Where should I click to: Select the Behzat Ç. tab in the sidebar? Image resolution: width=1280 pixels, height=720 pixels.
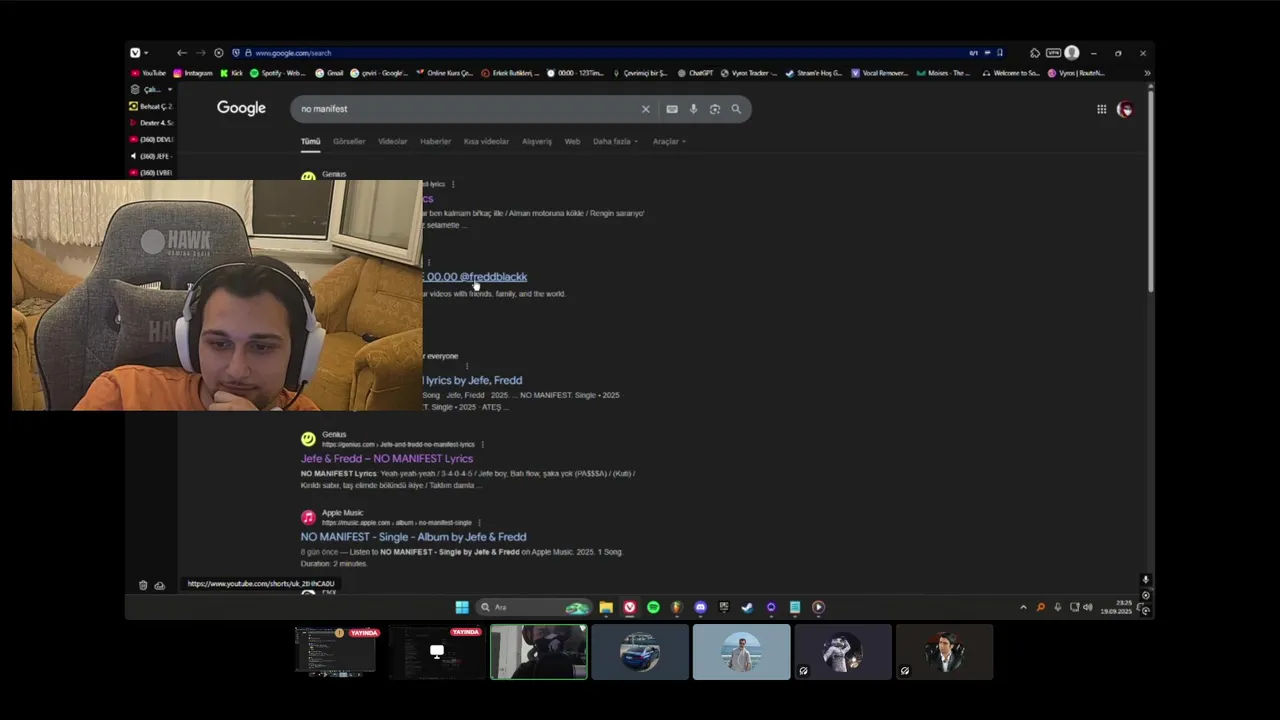pyautogui.click(x=151, y=106)
